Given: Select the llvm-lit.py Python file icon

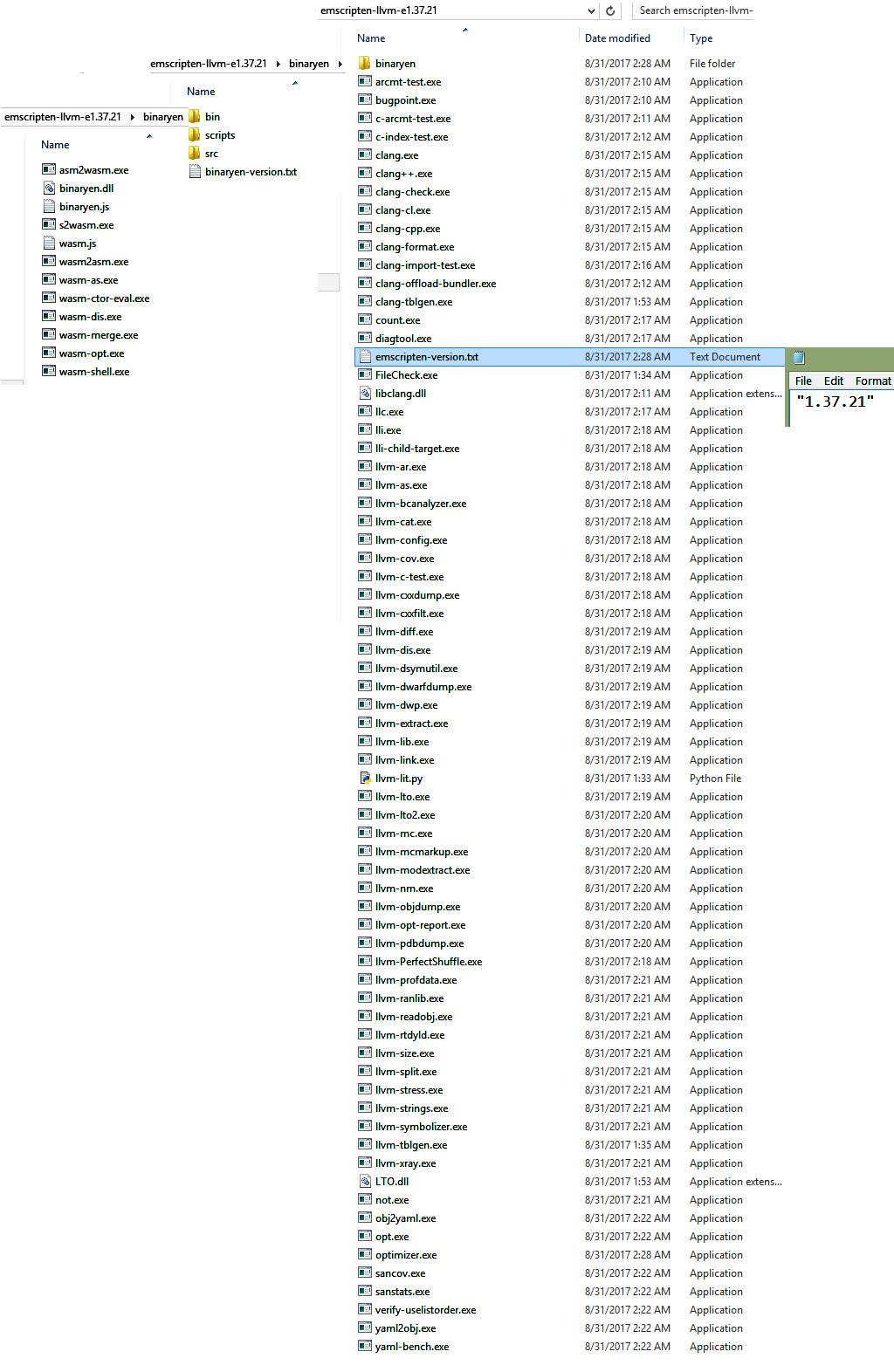Looking at the screenshot, I should click(x=365, y=778).
